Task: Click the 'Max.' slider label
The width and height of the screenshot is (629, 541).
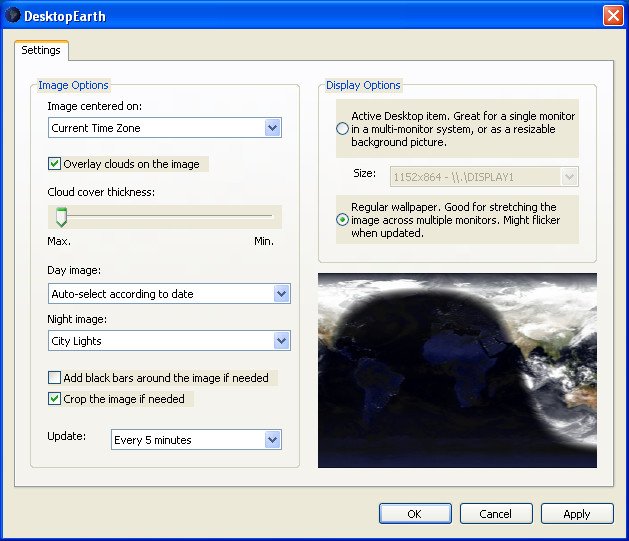Action: click(x=59, y=241)
